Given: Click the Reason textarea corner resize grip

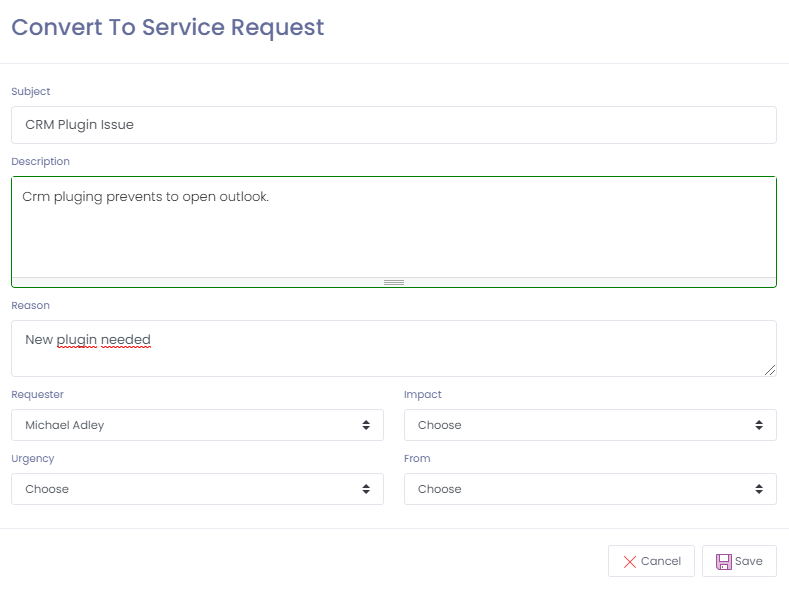Looking at the screenshot, I should (770, 370).
